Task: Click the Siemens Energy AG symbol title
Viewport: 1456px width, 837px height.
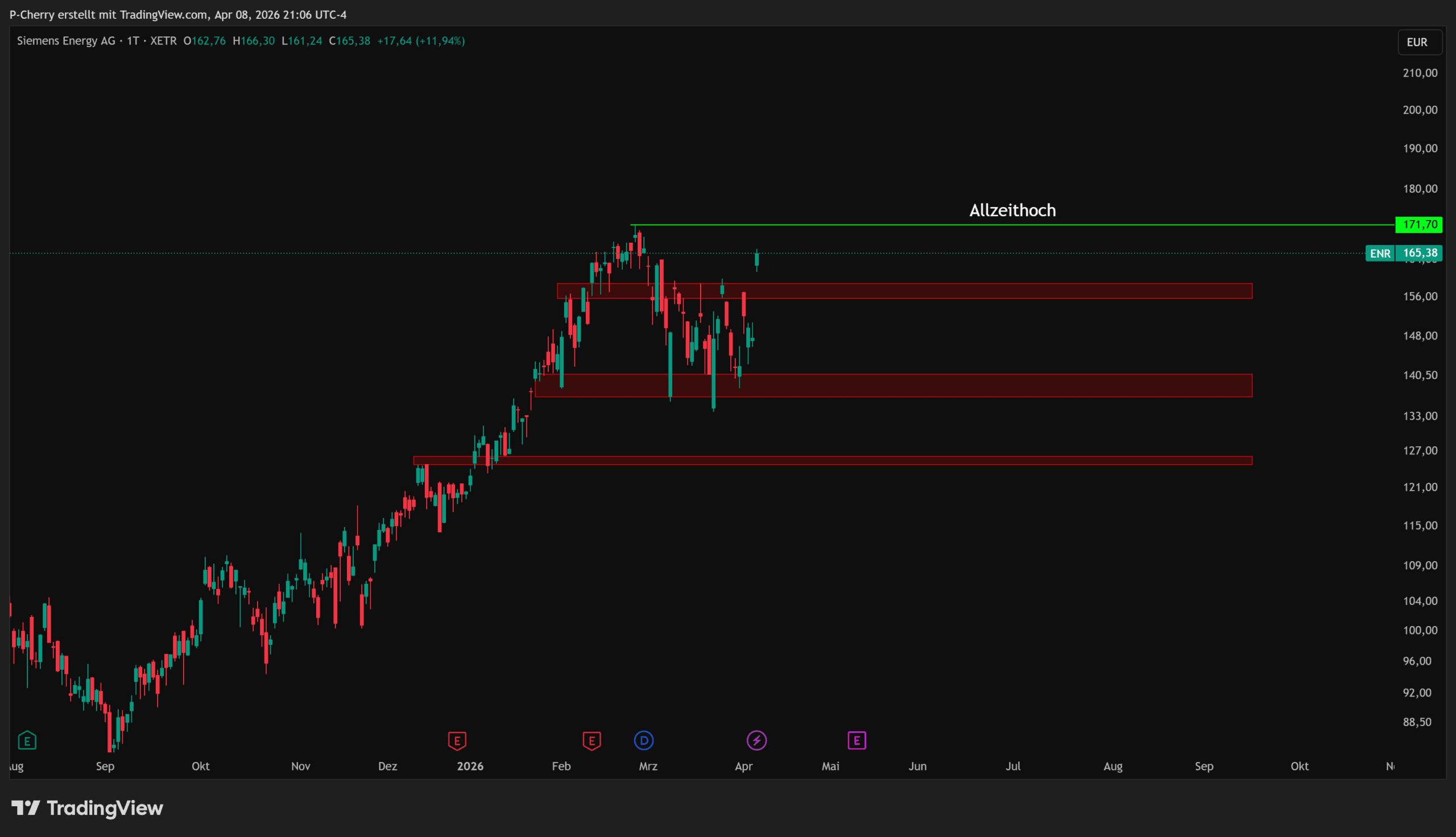Action: point(66,41)
